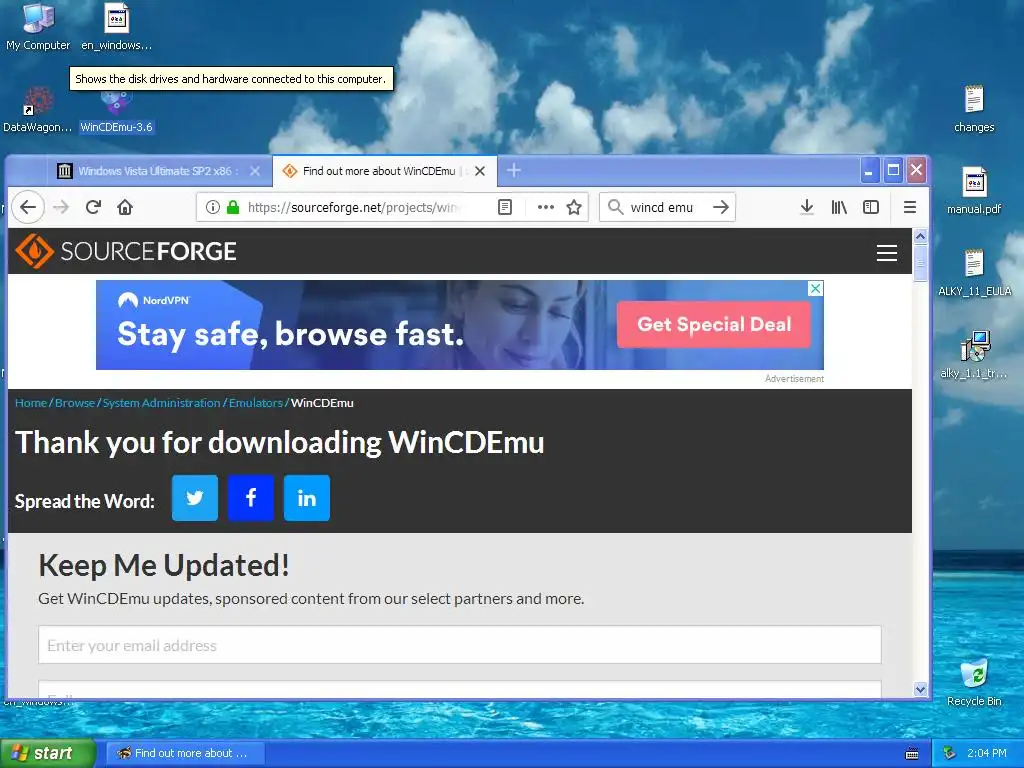Open the browser downloads panel

pyautogui.click(x=807, y=208)
